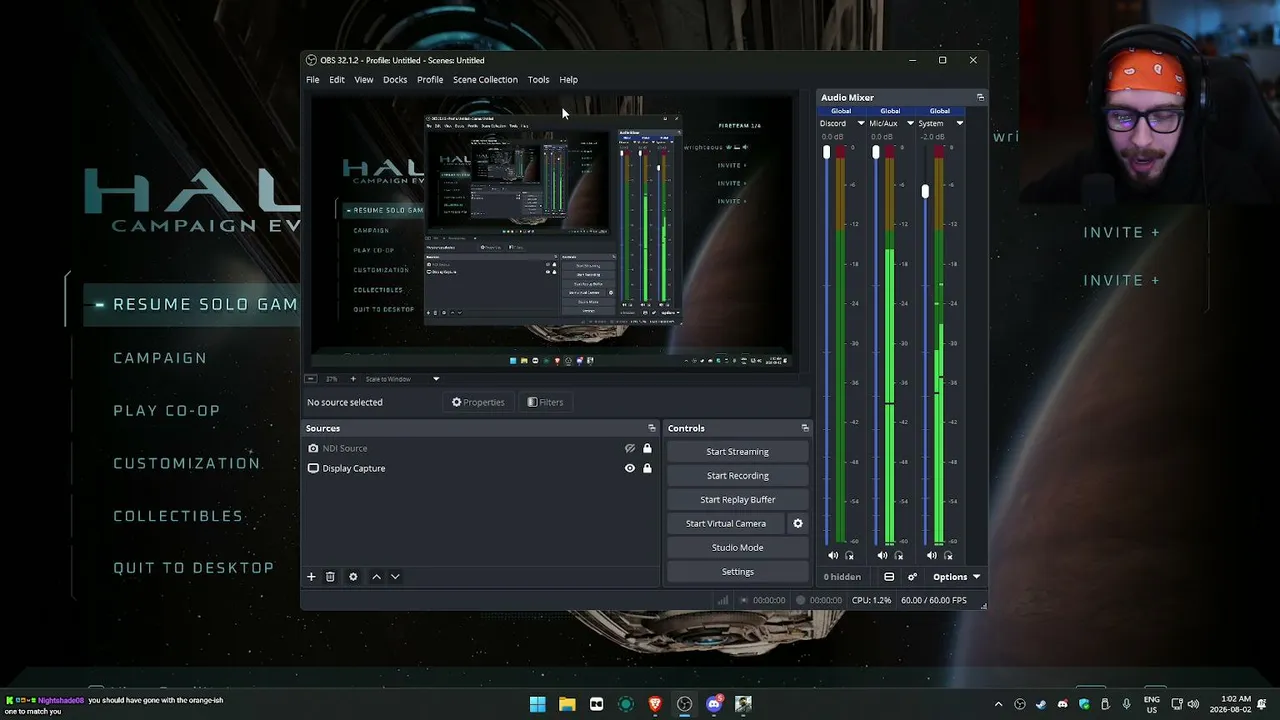
Task: Click Start Virtual Camera button
Action: (x=726, y=524)
